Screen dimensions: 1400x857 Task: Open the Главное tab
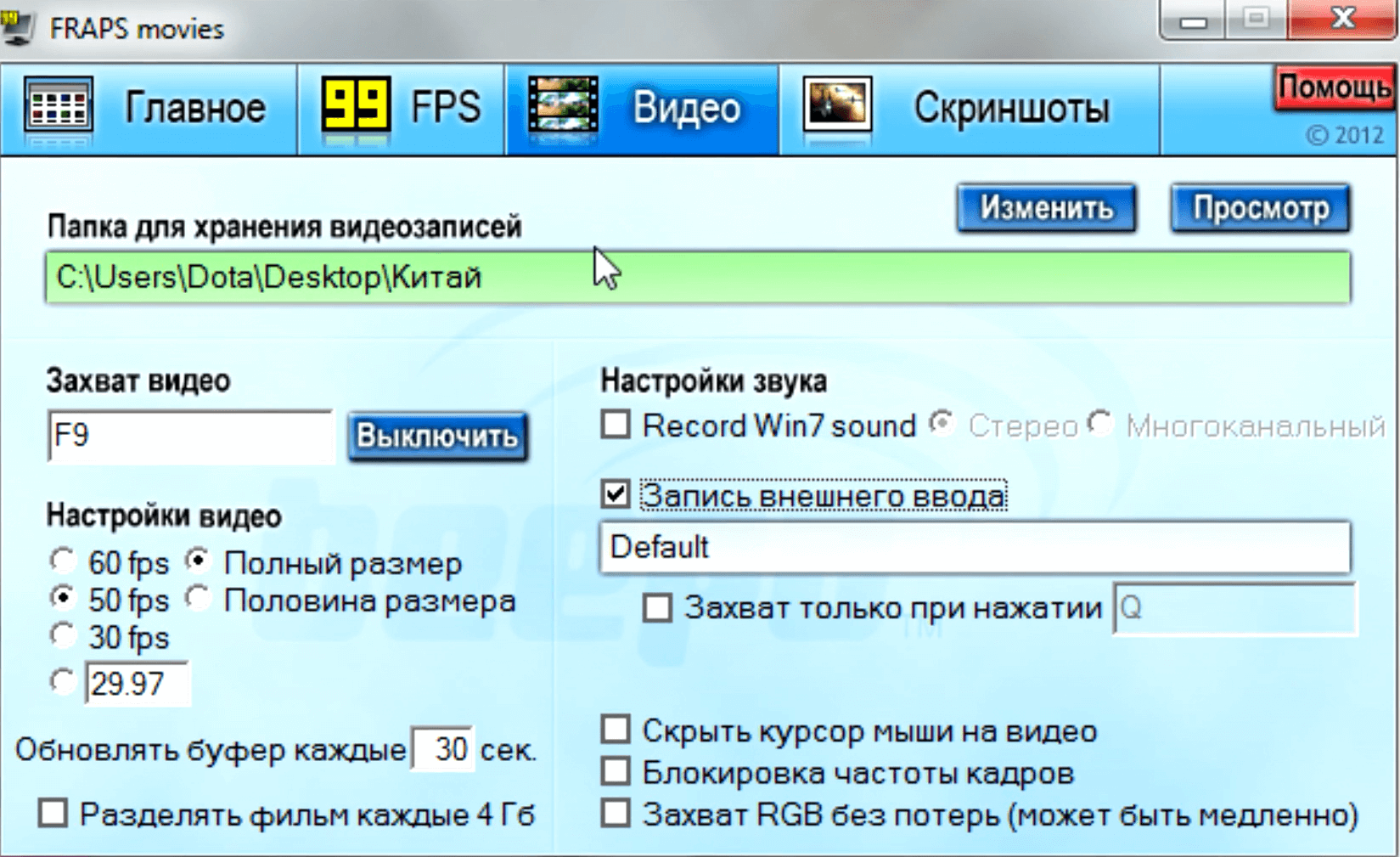(149, 108)
